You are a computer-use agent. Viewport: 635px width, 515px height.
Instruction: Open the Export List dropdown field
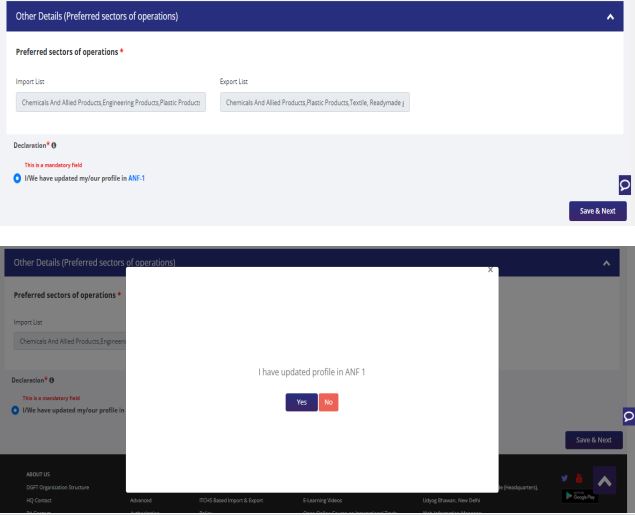coord(314,103)
